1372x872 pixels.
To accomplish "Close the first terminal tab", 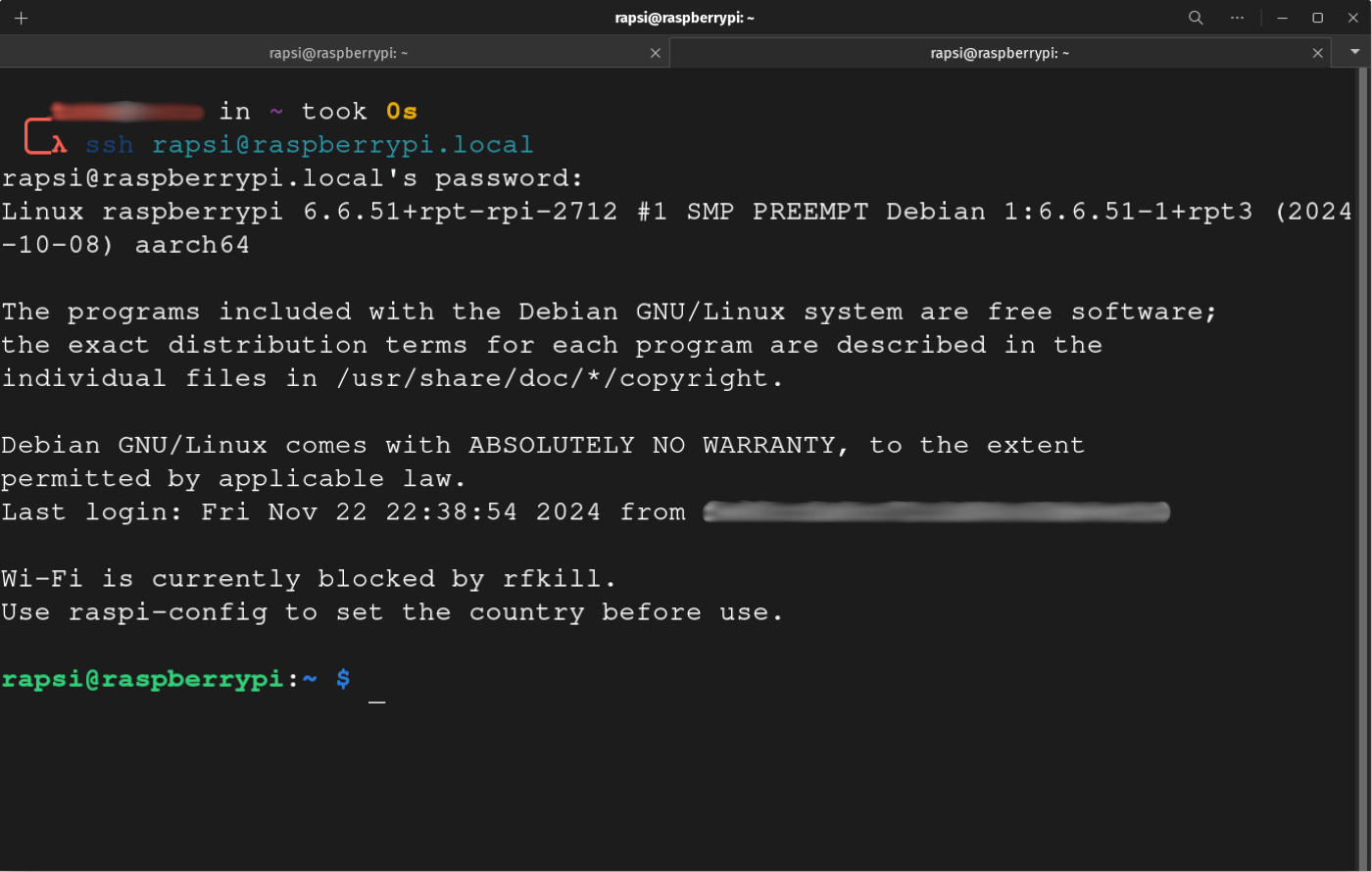I will (x=656, y=53).
